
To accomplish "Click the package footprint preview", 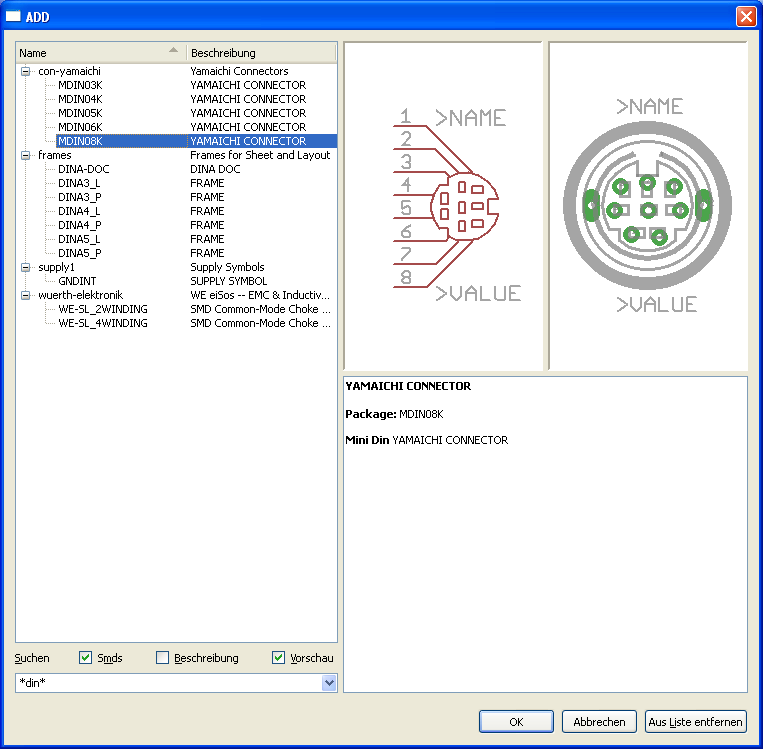I will (648, 206).
